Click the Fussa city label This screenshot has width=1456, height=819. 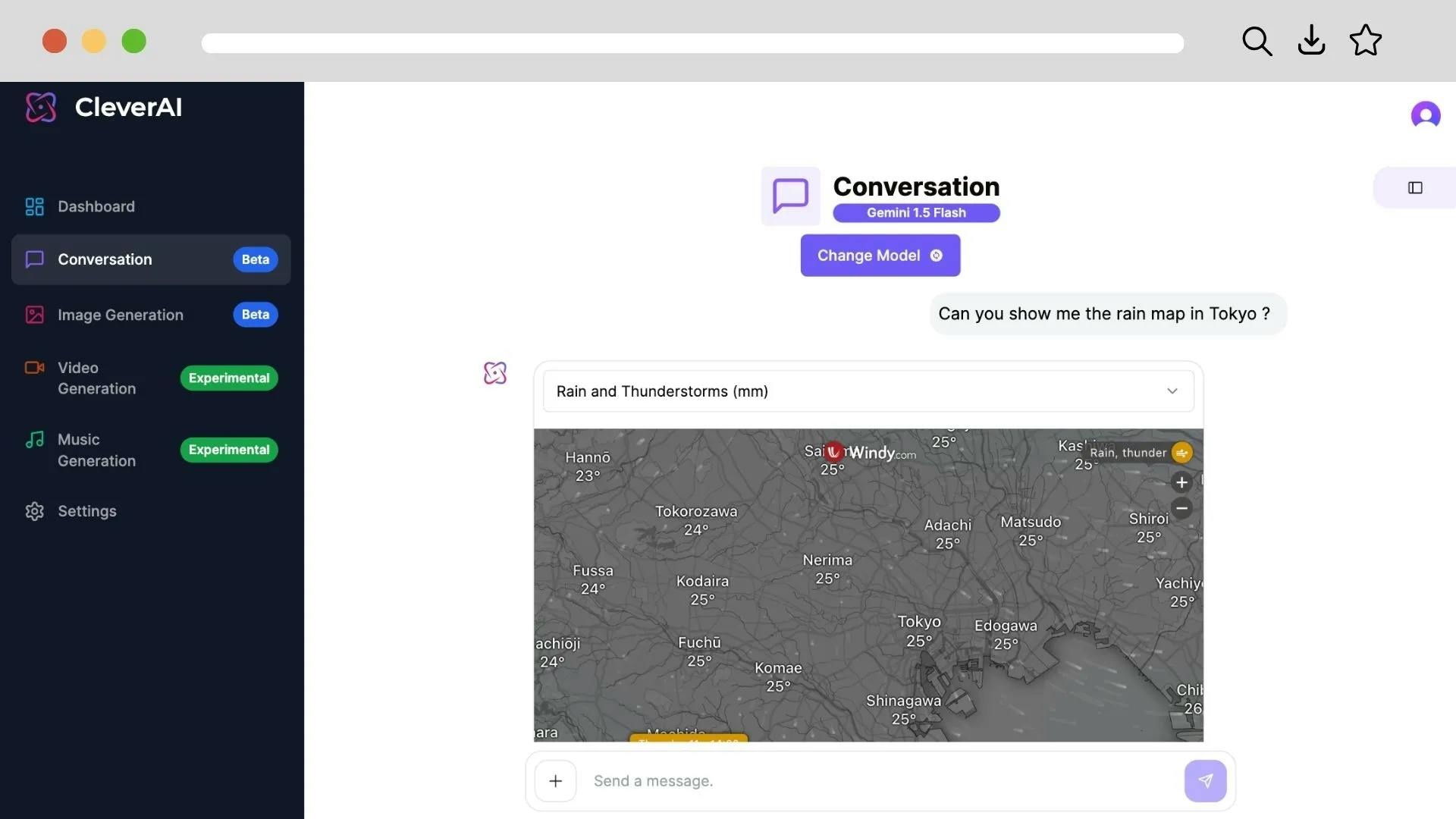click(593, 571)
